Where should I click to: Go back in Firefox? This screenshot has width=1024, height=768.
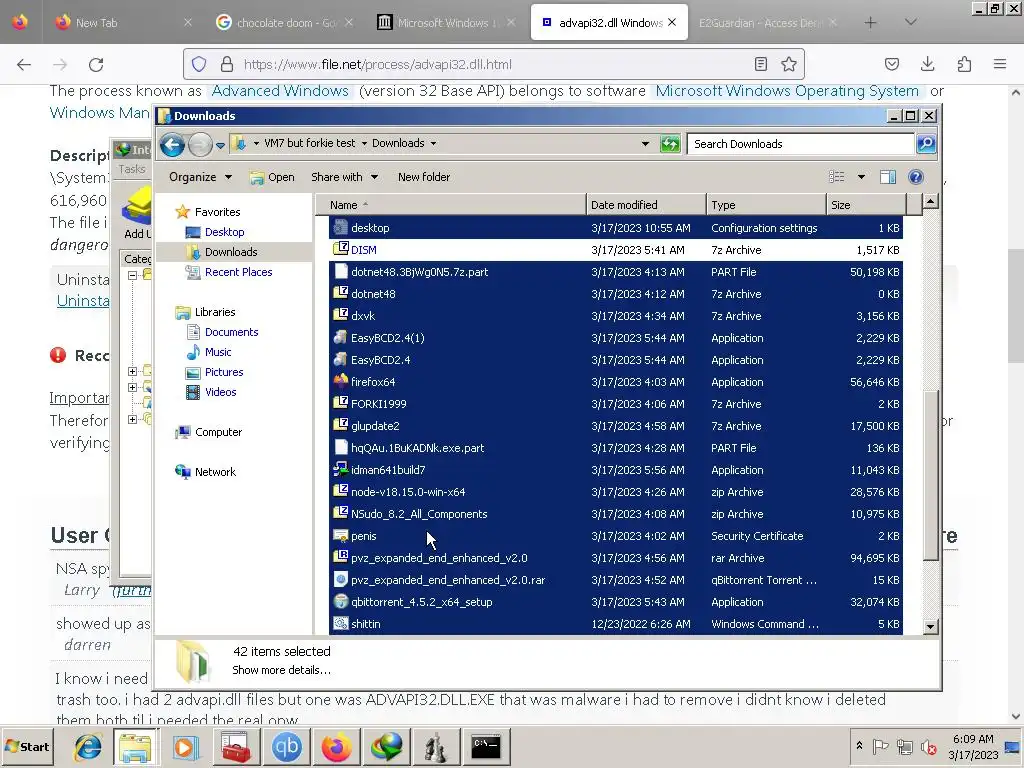point(24,64)
